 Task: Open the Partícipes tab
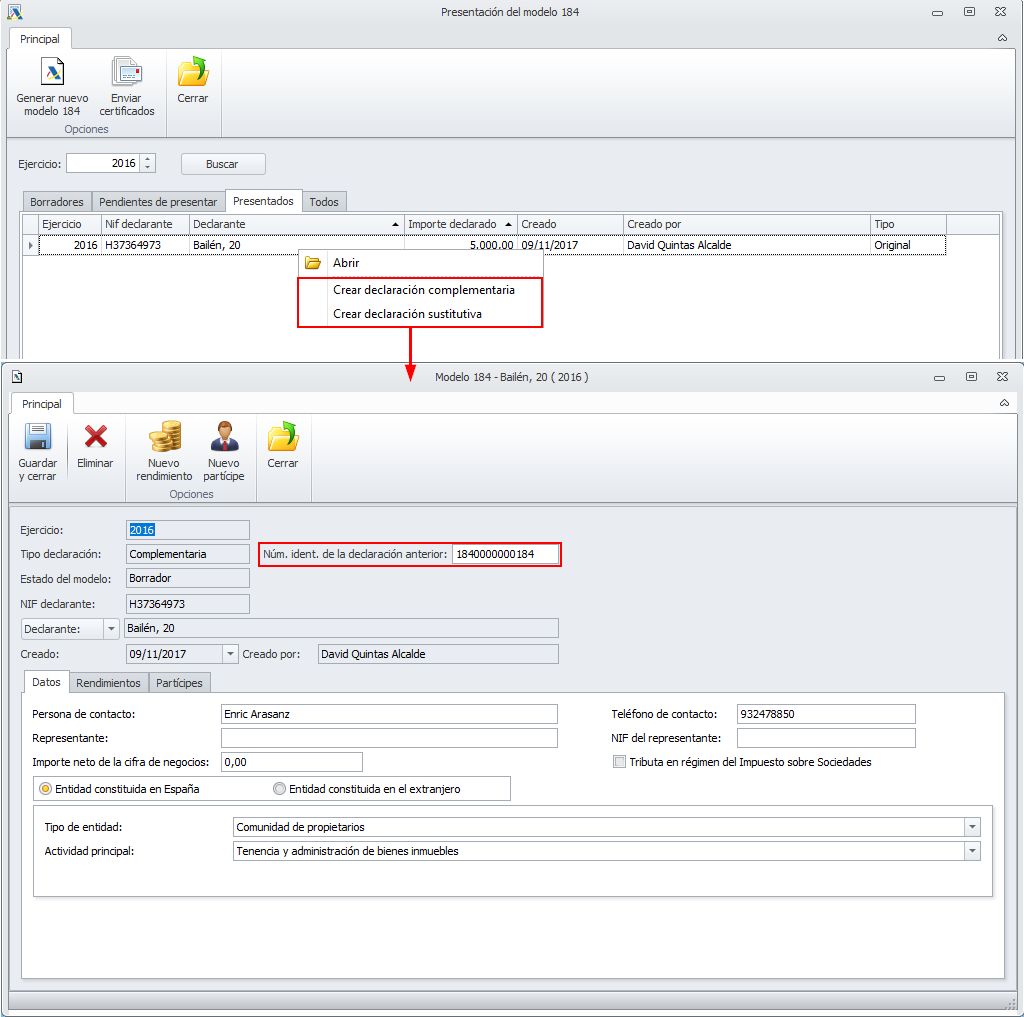[179, 683]
